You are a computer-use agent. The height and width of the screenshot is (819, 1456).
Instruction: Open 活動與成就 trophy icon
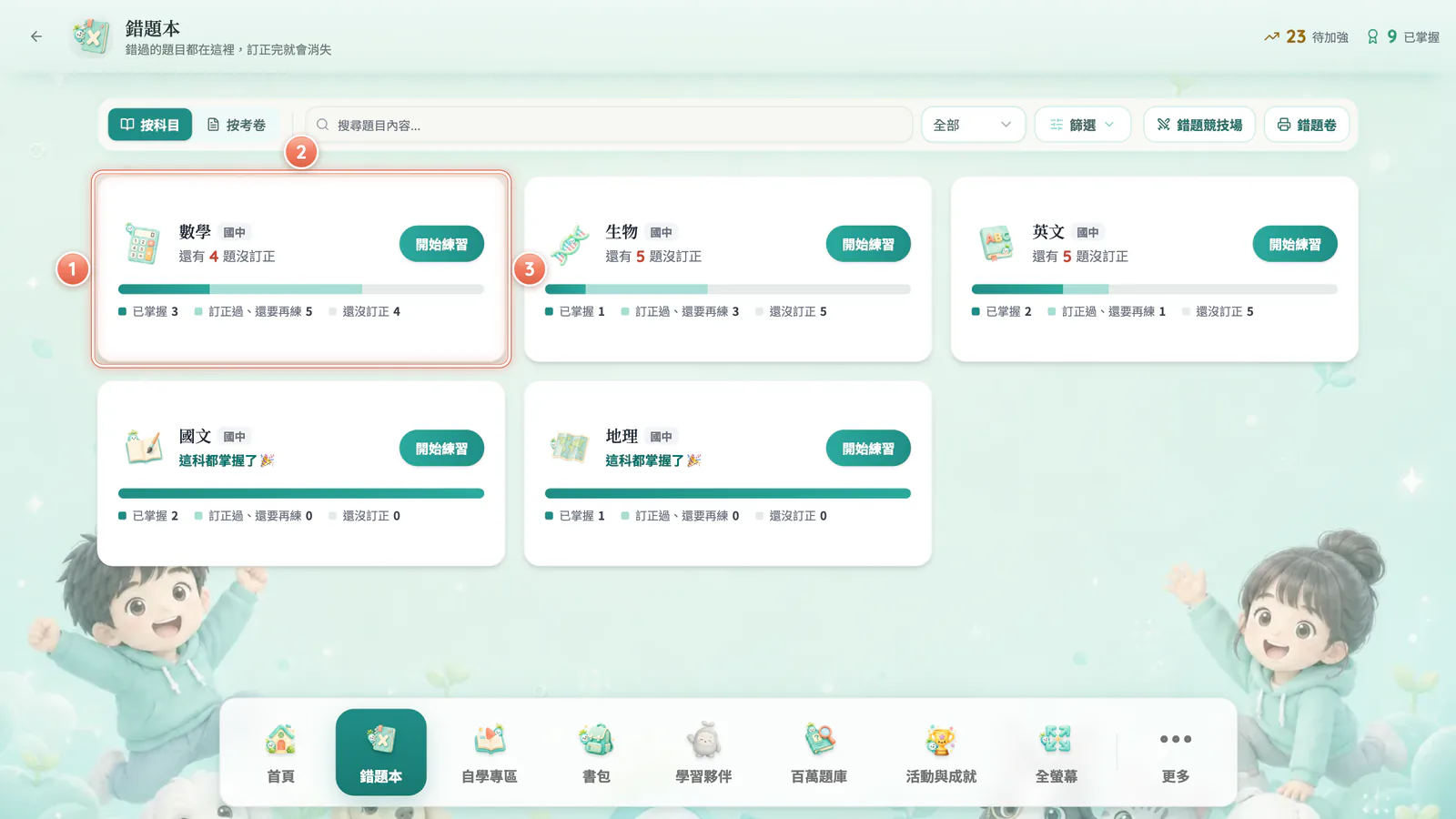tap(941, 741)
